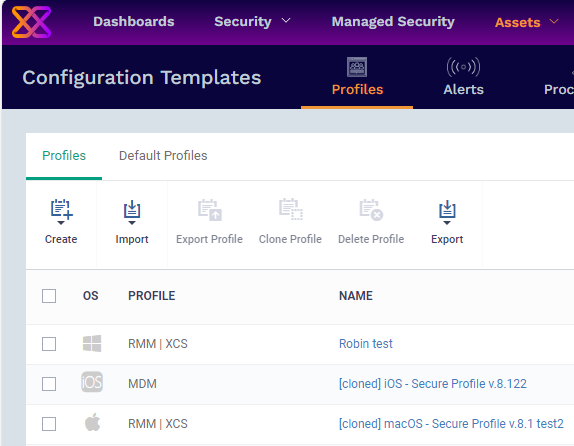This screenshot has height=446, width=574.
Task: Sort by the NAME column header
Action: 356,296
